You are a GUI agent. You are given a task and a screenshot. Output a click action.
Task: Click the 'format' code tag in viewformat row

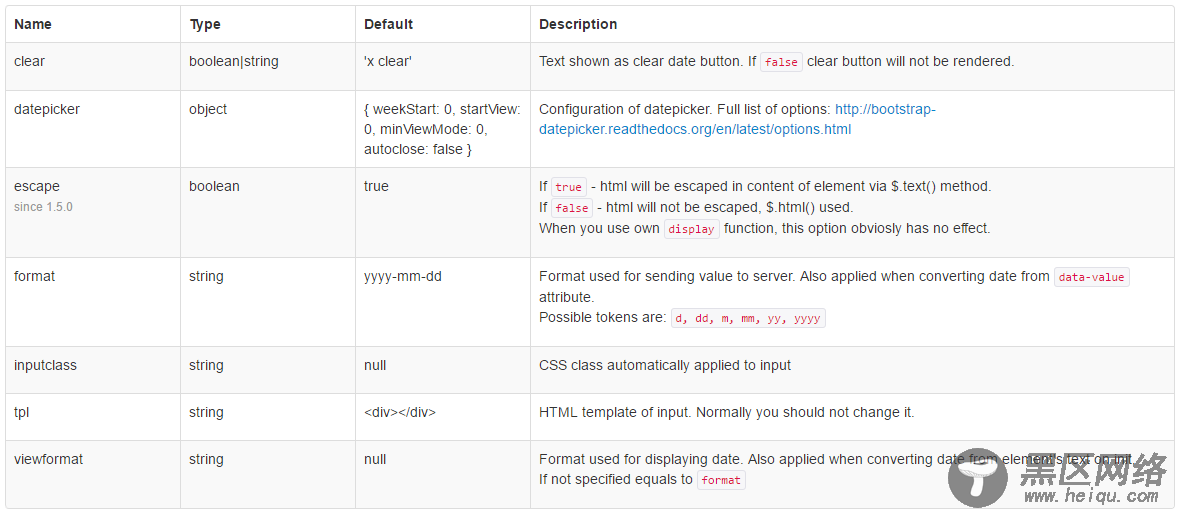(721, 481)
